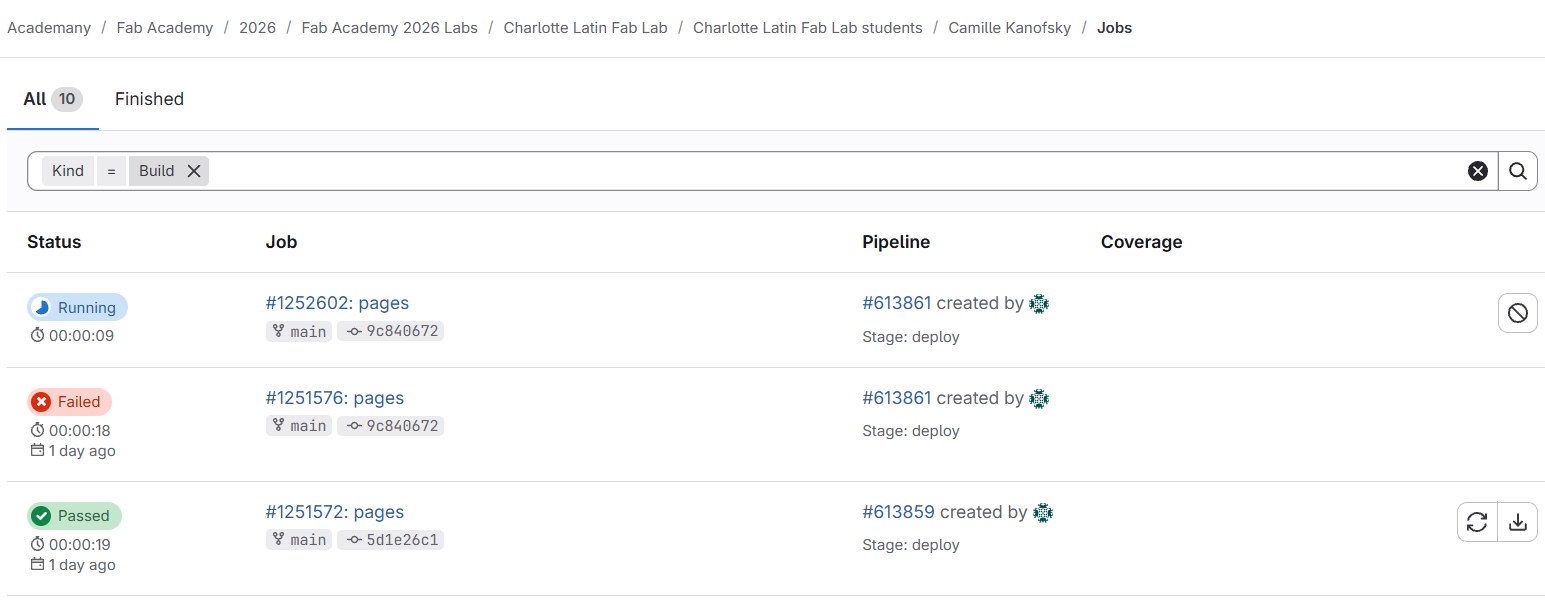
Task: Remove the Build filter token
Action: (x=194, y=171)
